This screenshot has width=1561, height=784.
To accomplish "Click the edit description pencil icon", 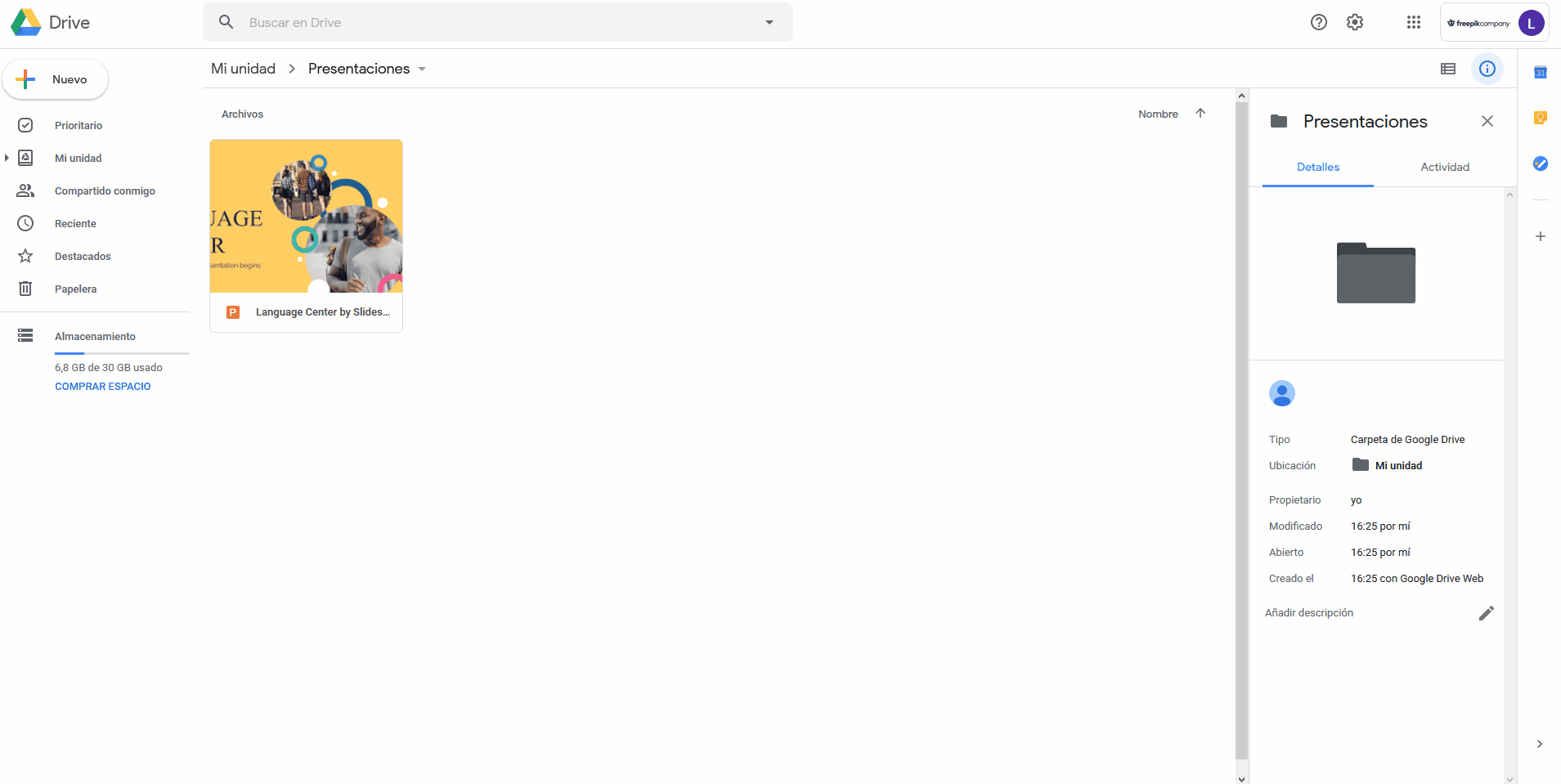I will tap(1487, 613).
